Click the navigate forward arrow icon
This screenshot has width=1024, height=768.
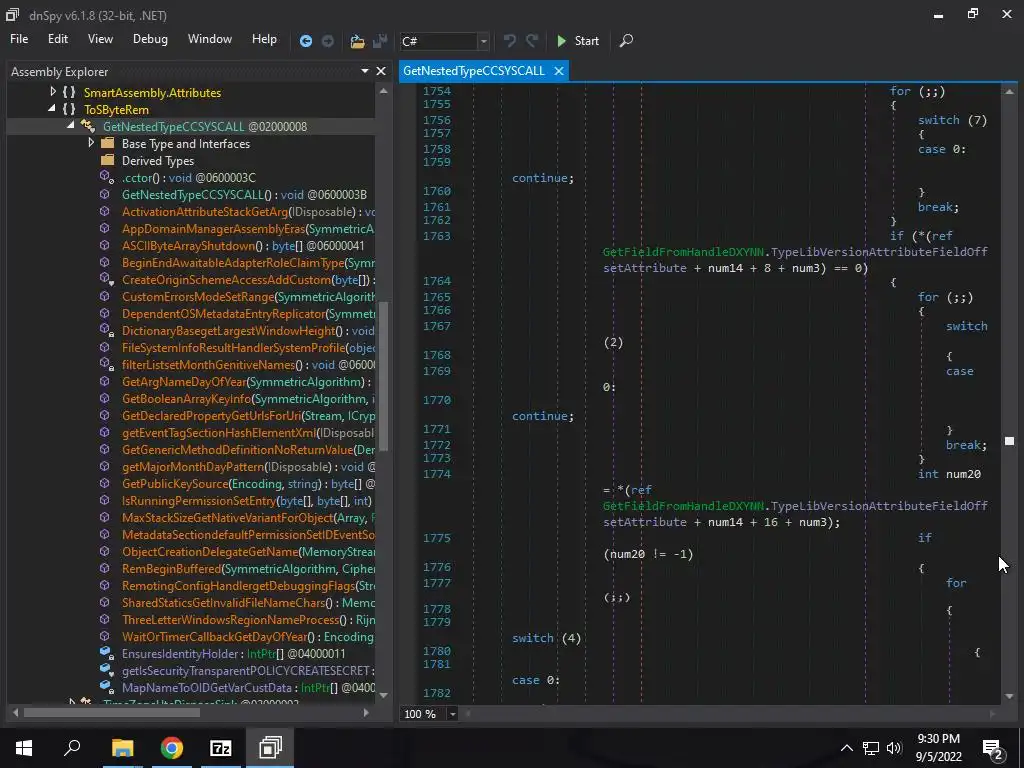(328, 41)
